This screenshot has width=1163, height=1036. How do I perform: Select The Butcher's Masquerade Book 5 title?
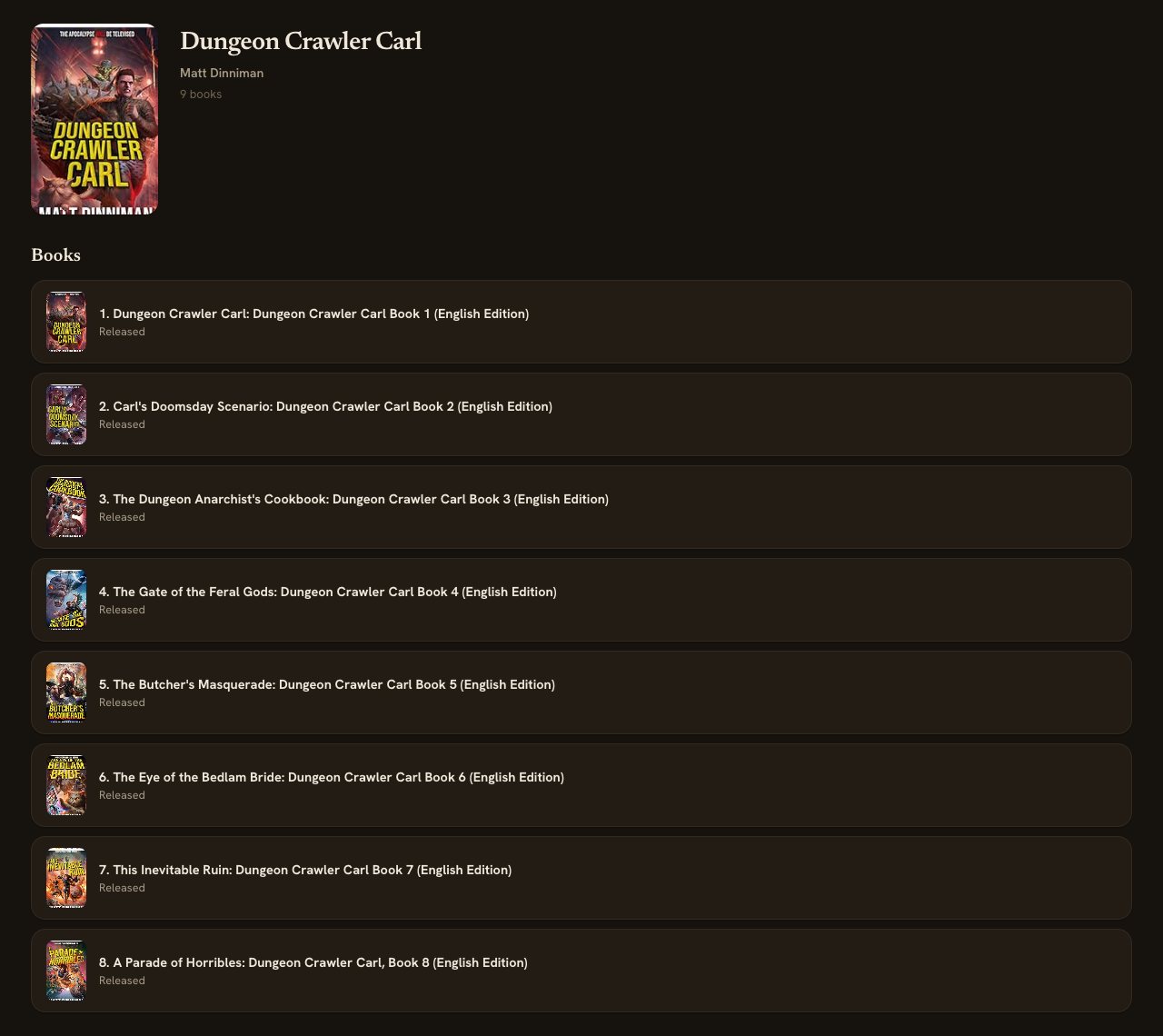click(x=327, y=685)
